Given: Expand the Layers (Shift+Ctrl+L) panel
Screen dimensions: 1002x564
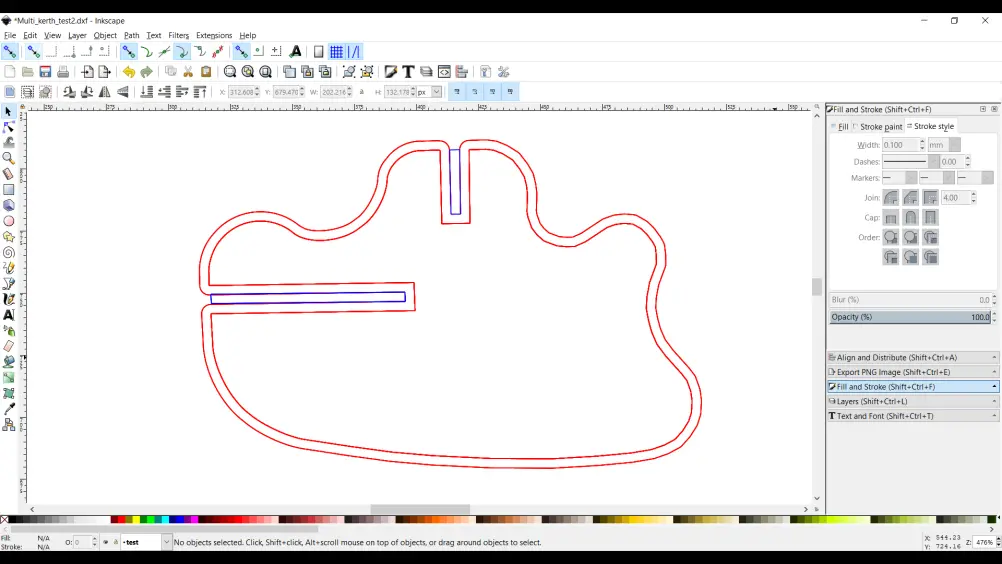Looking at the screenshot, I should (x=913, y=401).
